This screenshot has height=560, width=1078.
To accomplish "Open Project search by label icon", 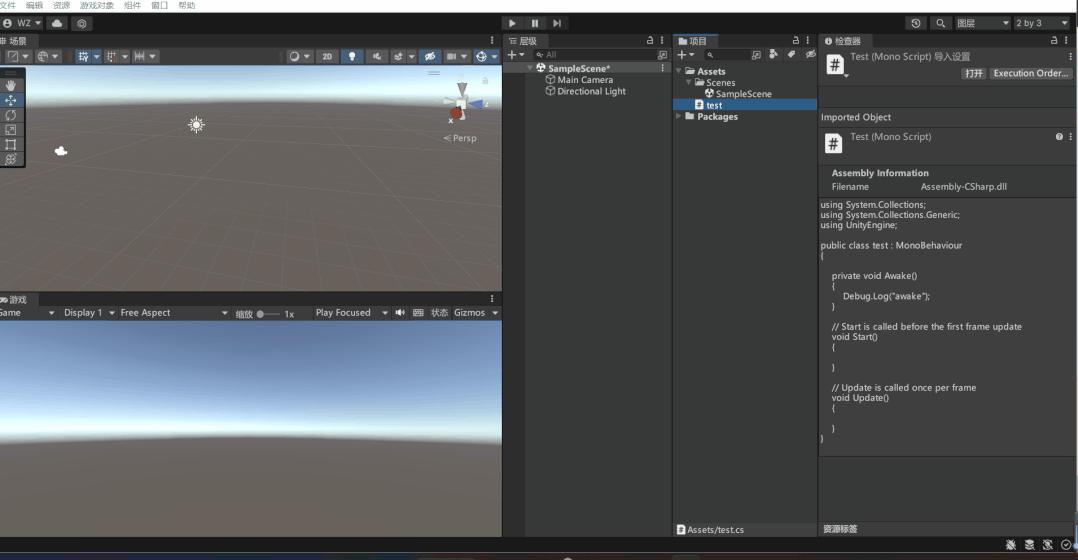I will click(x=791, y=54).
